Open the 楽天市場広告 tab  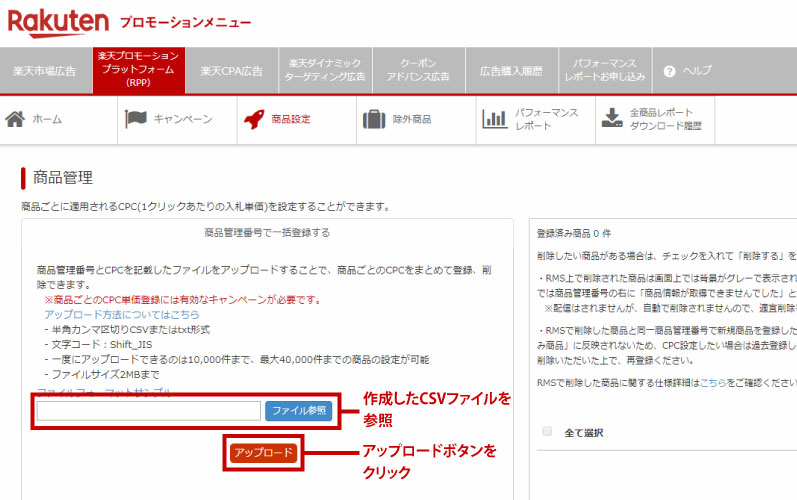click(45, 71)
